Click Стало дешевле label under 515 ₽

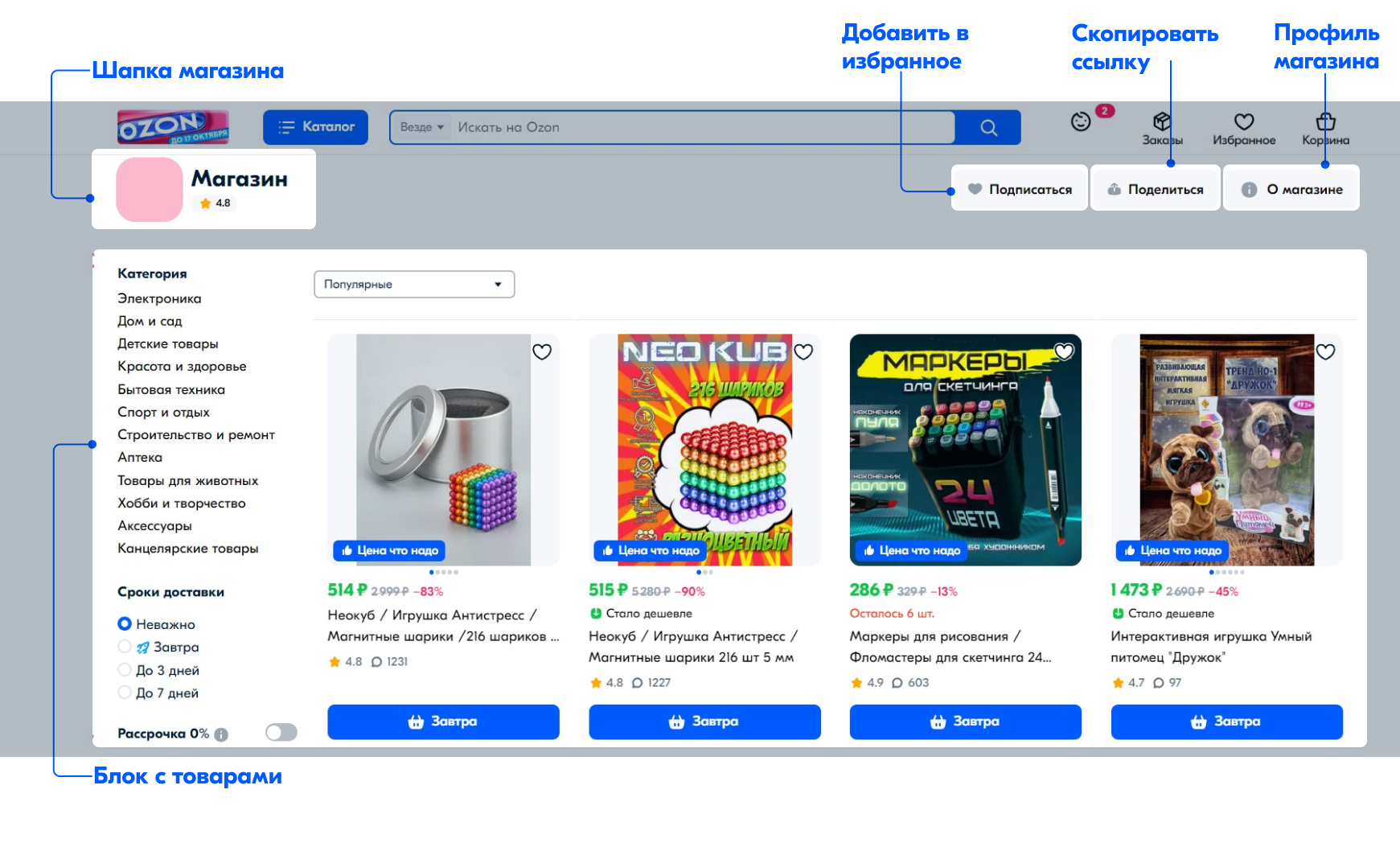(648, 613)
